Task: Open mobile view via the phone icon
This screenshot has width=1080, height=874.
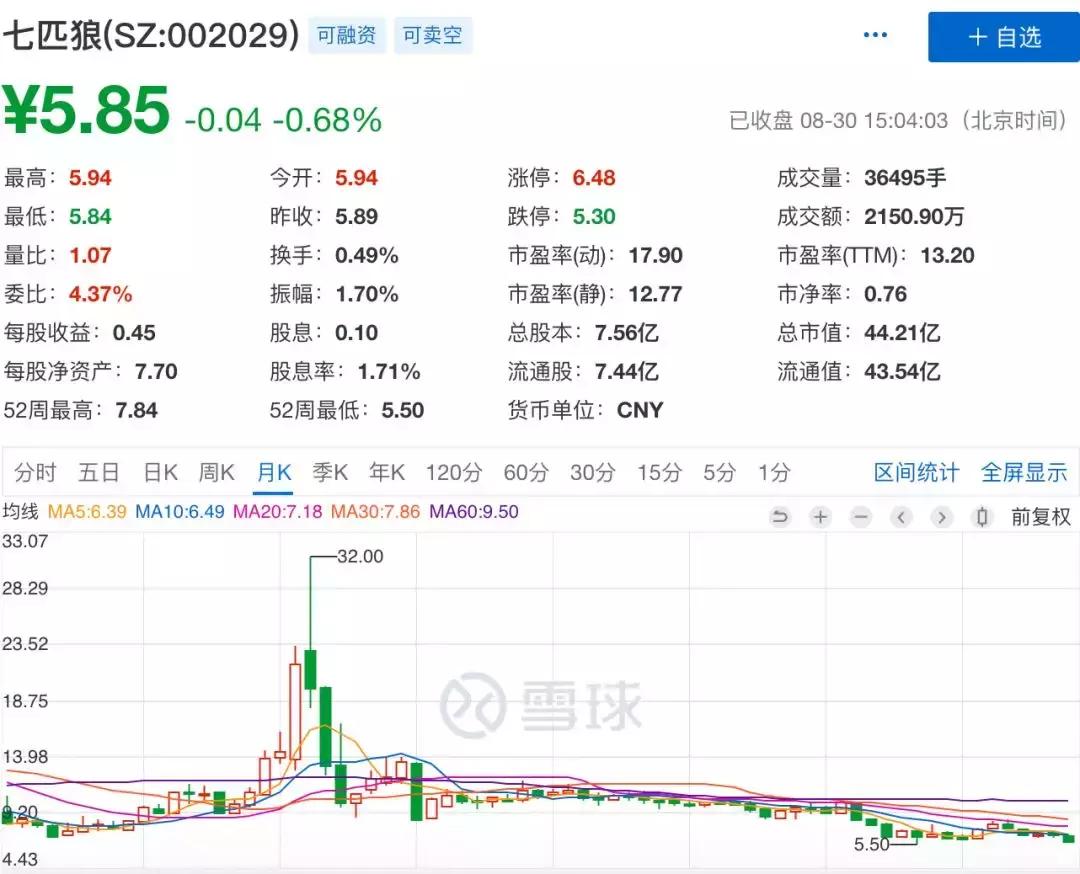Action: [x=982, y=517]
